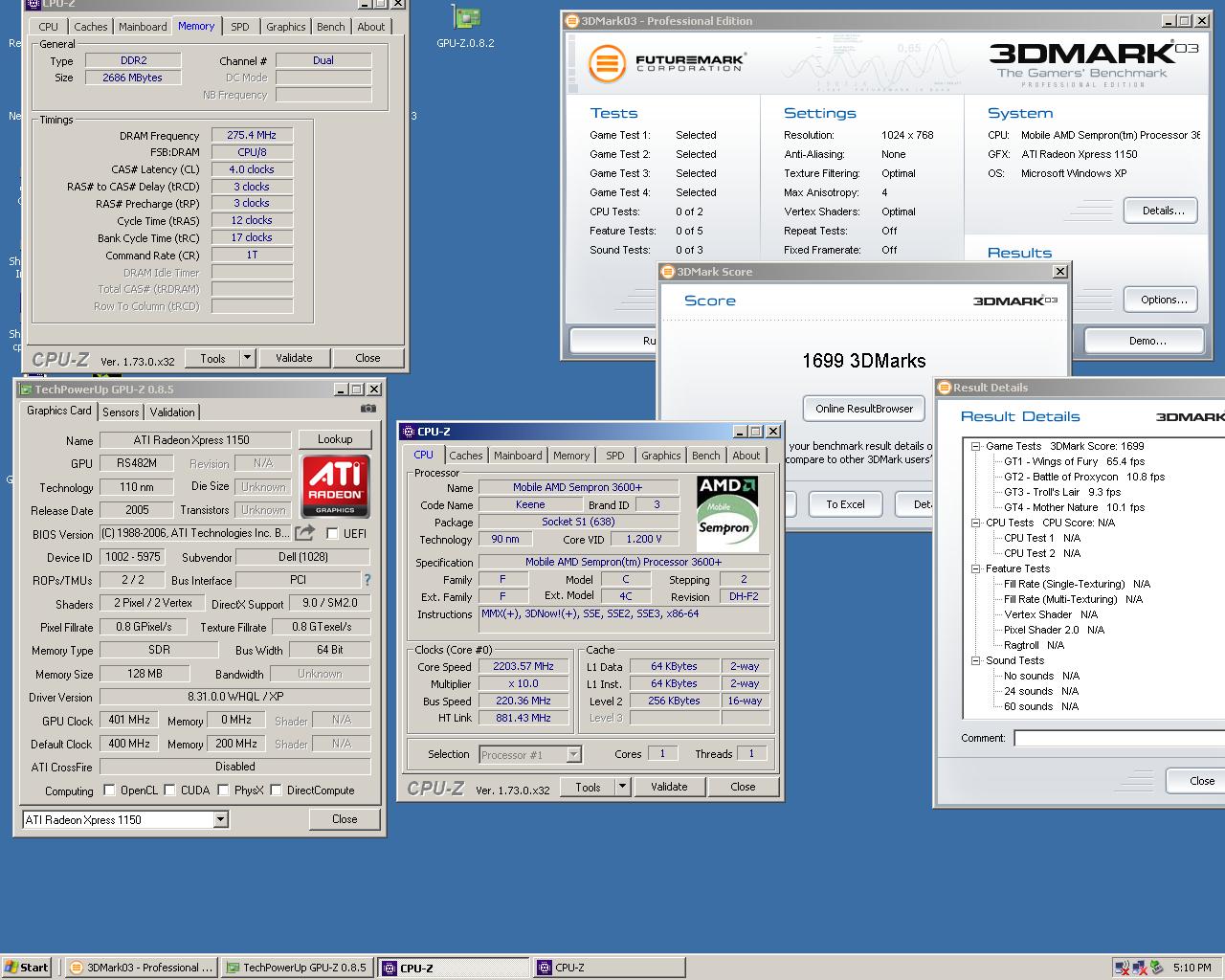
Task: Open the Processor #1 selection dropdown
Action: [573, 754]
